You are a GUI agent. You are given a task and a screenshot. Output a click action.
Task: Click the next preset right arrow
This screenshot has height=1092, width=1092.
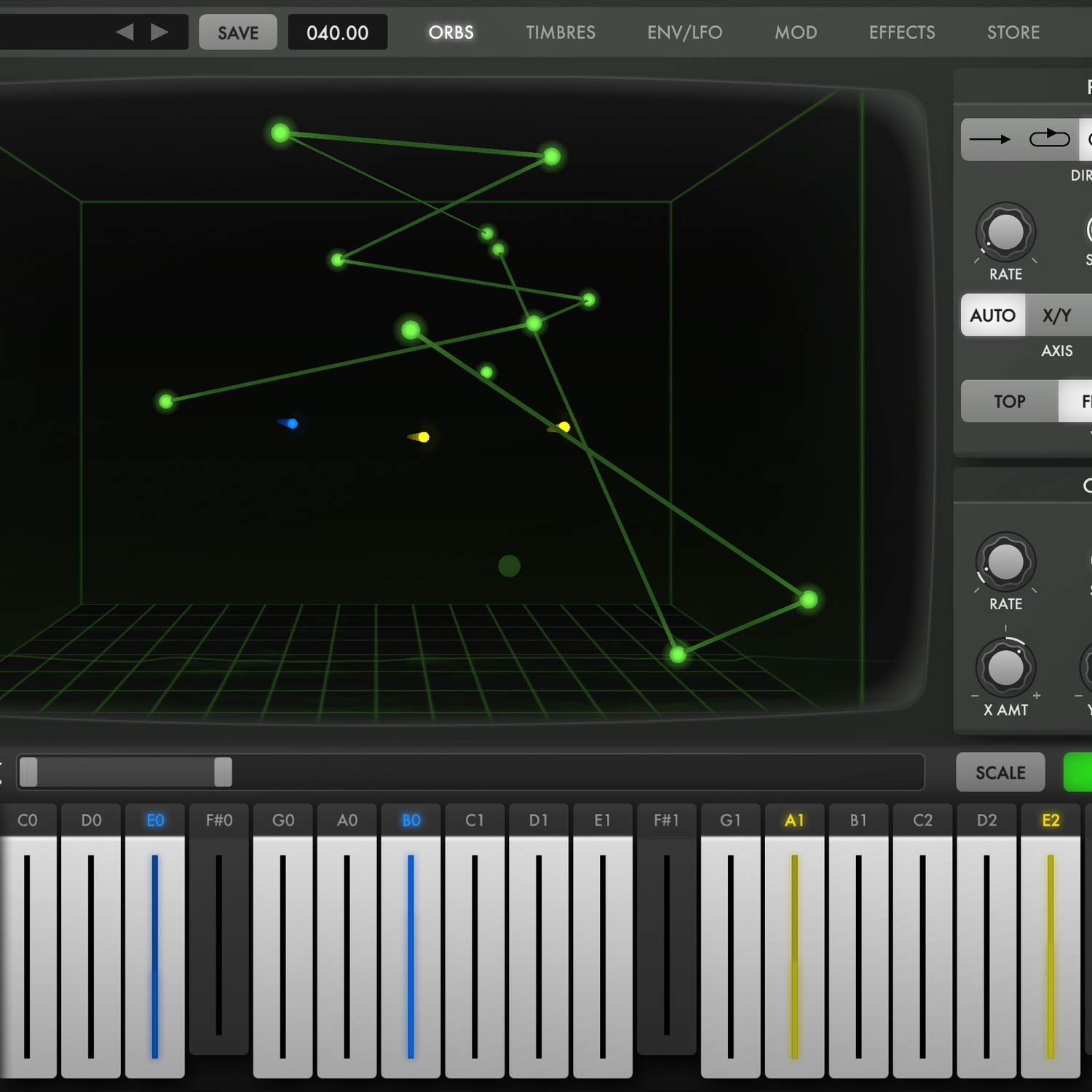click(x=159, y=32)
